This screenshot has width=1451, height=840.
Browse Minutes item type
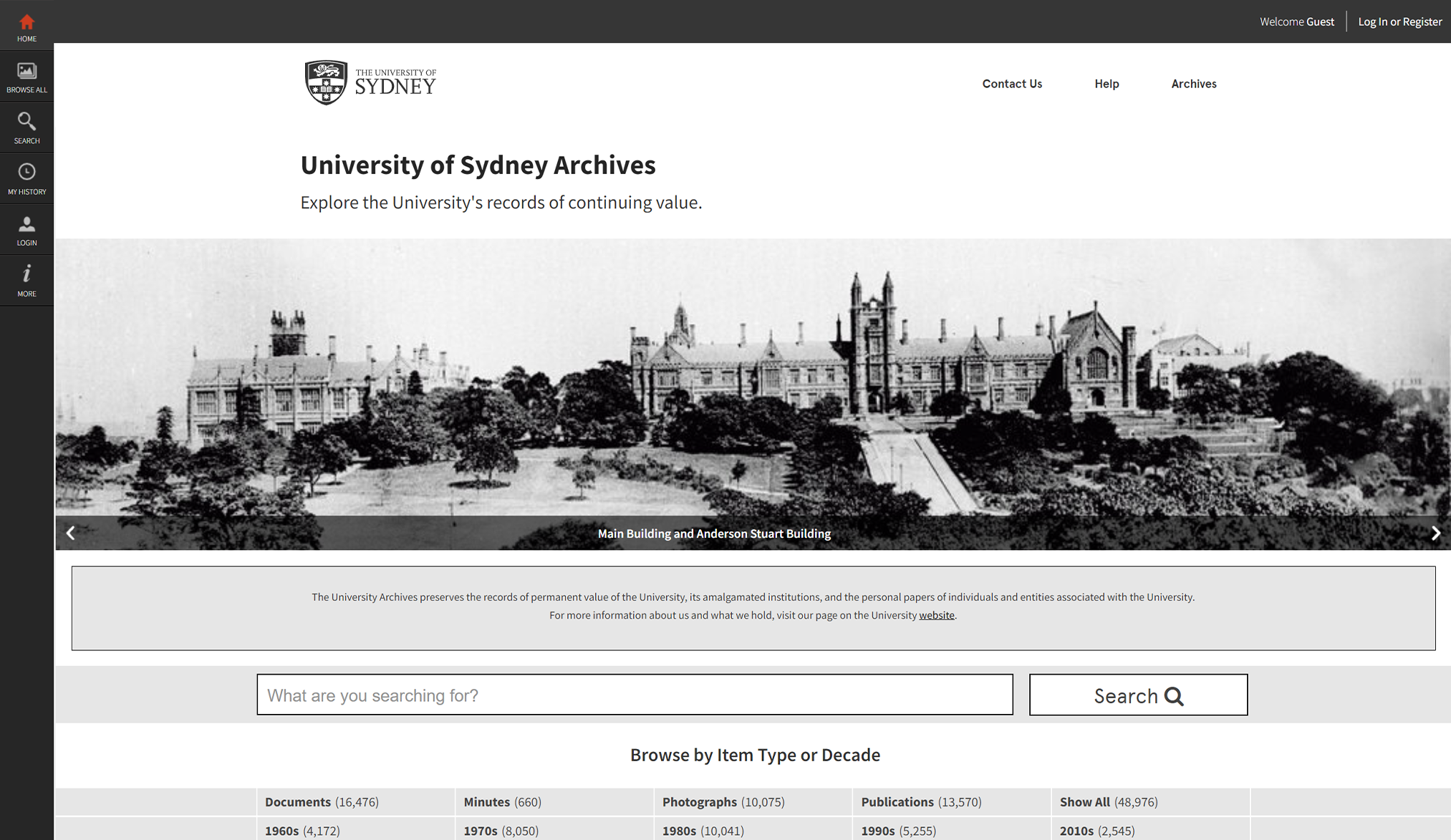point(502,802)
